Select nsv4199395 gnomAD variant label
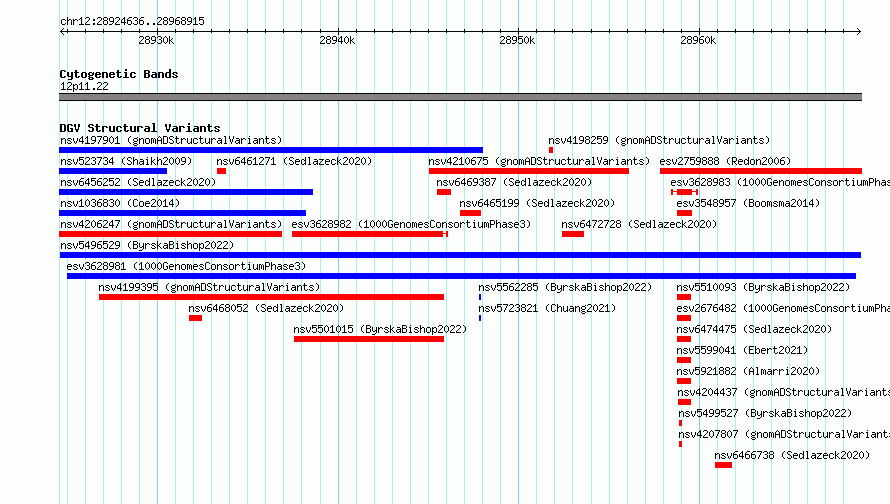 [x=209, y=287]
